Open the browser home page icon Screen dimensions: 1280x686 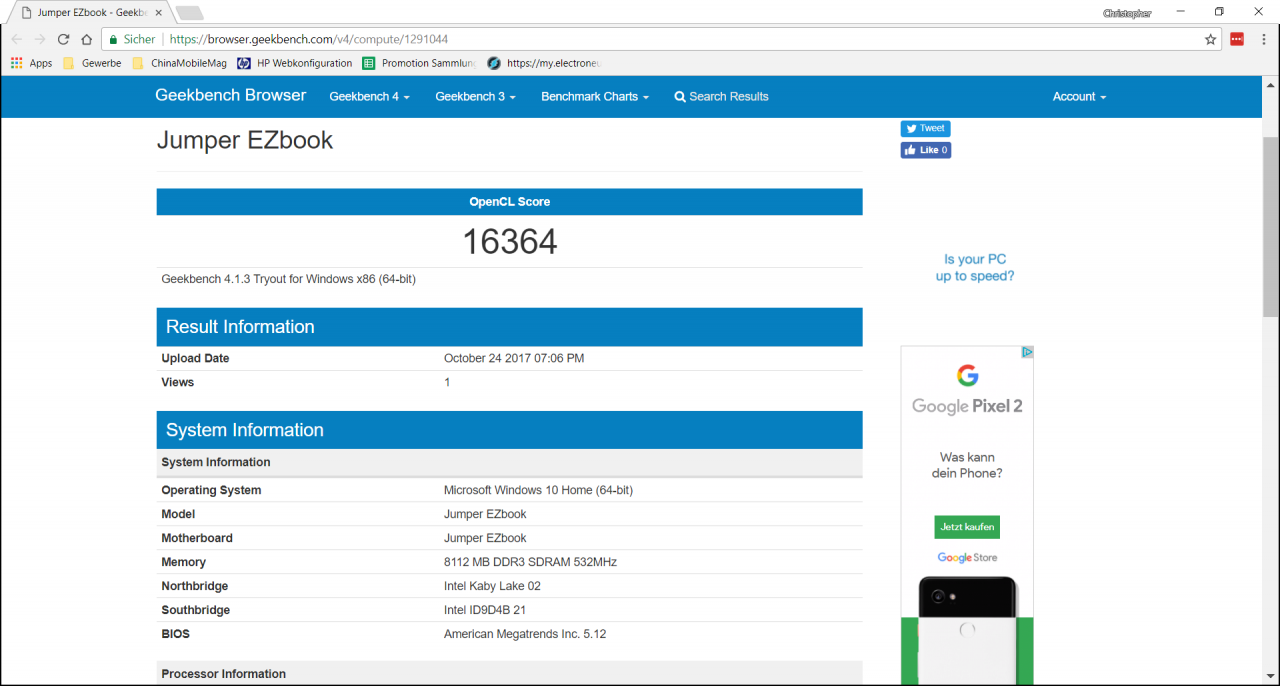coord(87,39)
